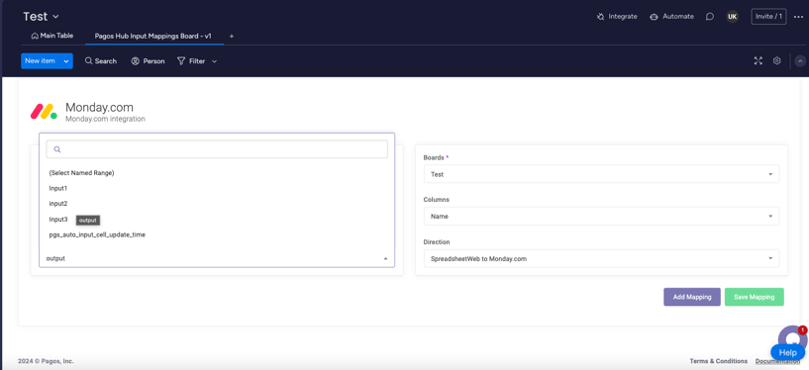Select input2 from the list
This screenshot has width=809, height=370.
58,204
